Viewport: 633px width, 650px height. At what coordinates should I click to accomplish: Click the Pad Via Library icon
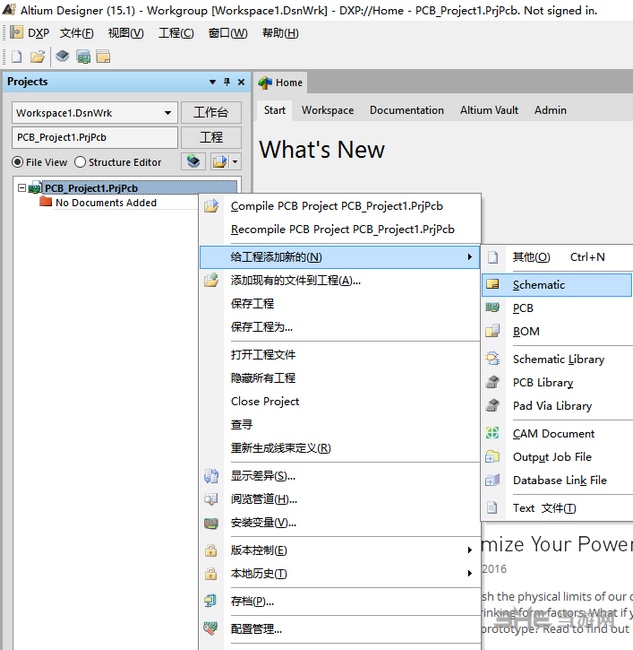pos(492,405)
